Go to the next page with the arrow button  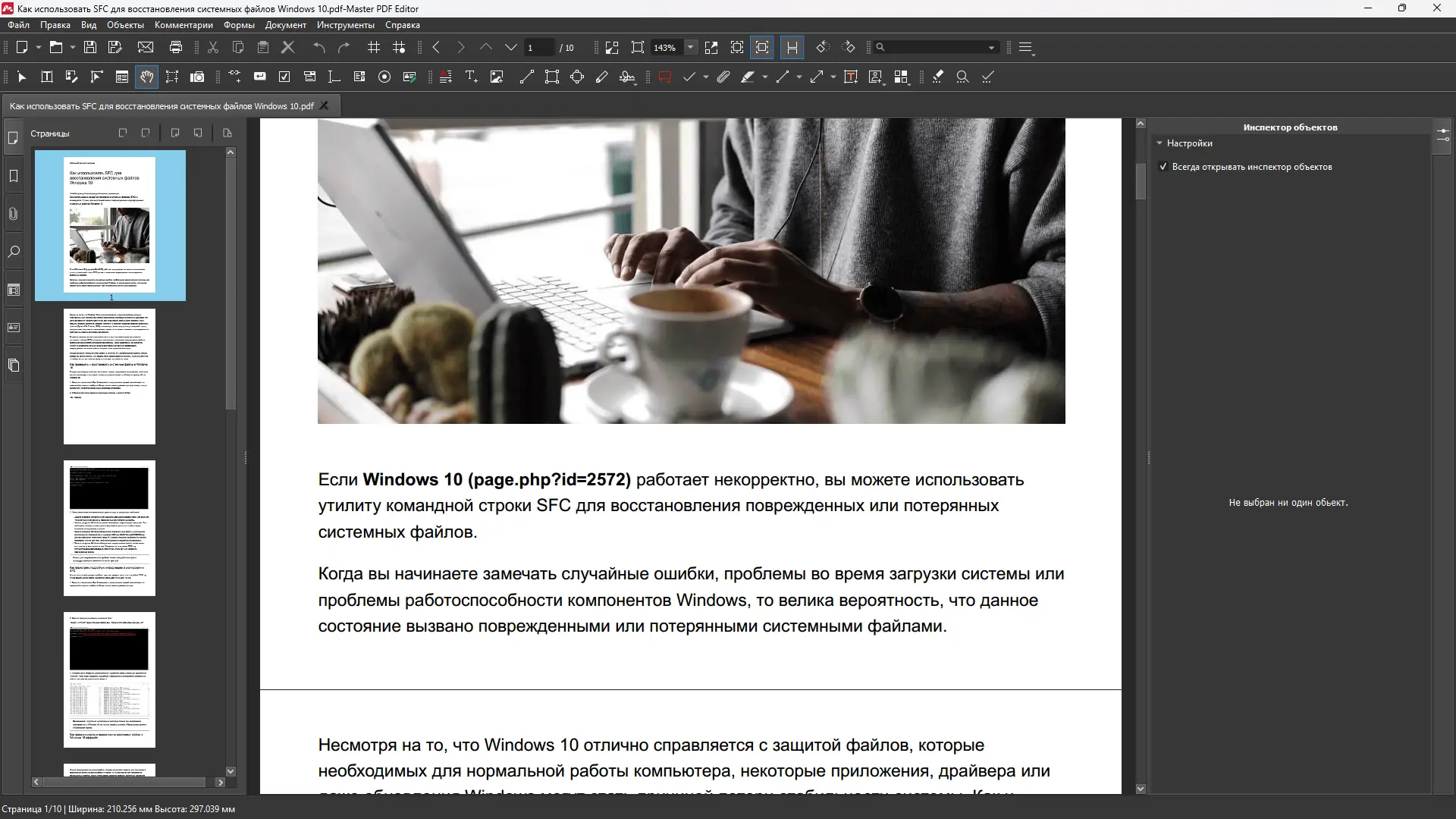pyautogui.click(x=460, y=47)
